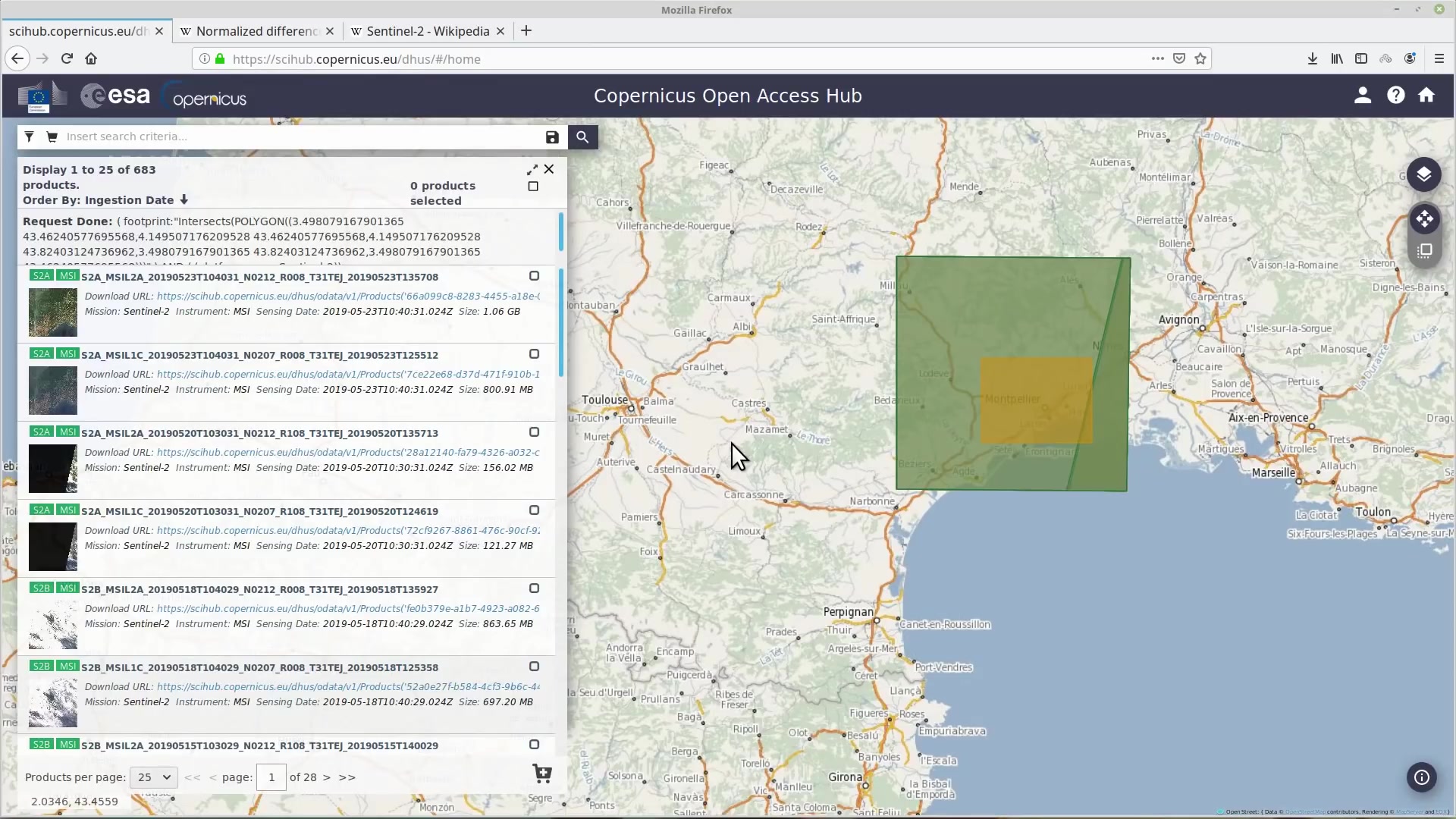Click the help/question mark icon
Screen dimensions: 1456x819
[x=1395, y=95]
